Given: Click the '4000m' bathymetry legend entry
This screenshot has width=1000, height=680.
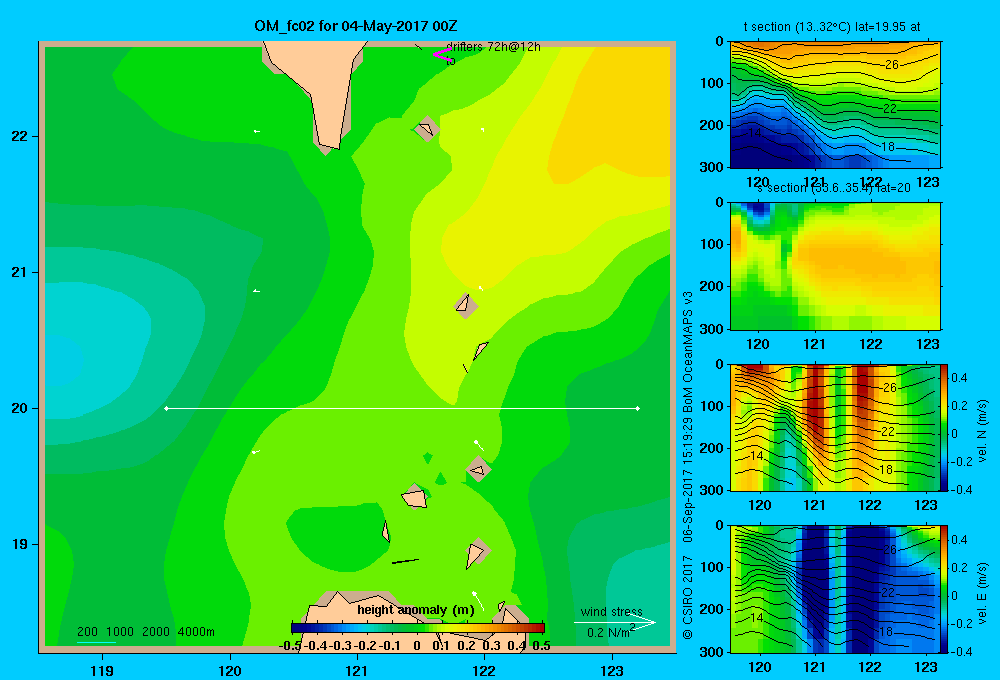Looking at the screenshot, I should pyautogui.click(x=196, y=632).
